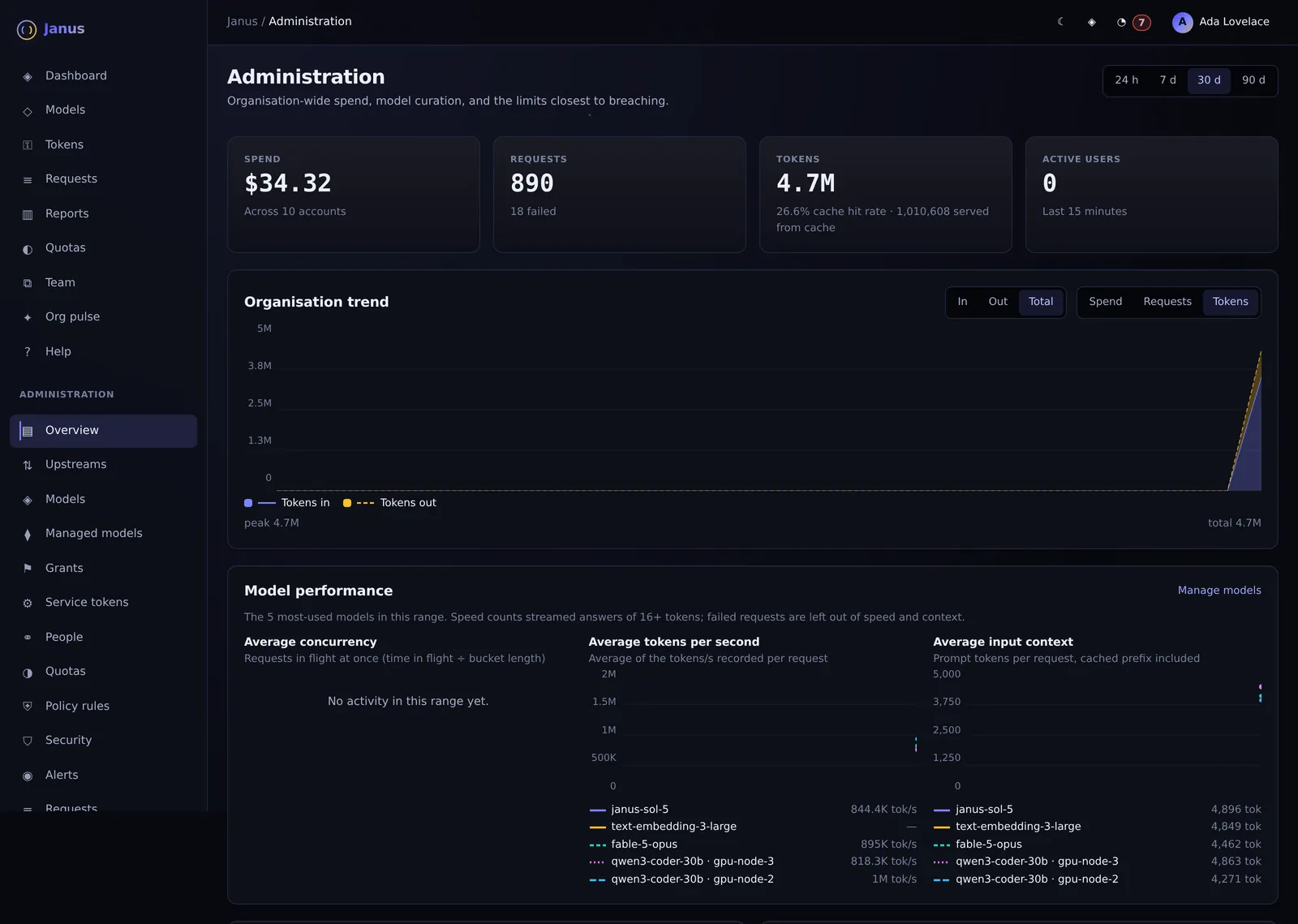Click the Reports chart icon

pos(28,214)
